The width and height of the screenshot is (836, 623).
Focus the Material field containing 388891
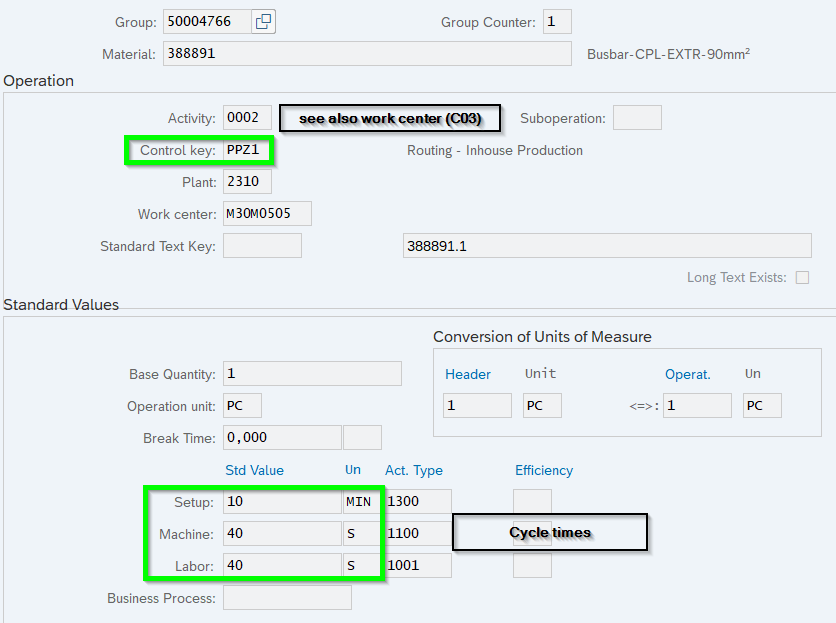[x=366, y=54]
